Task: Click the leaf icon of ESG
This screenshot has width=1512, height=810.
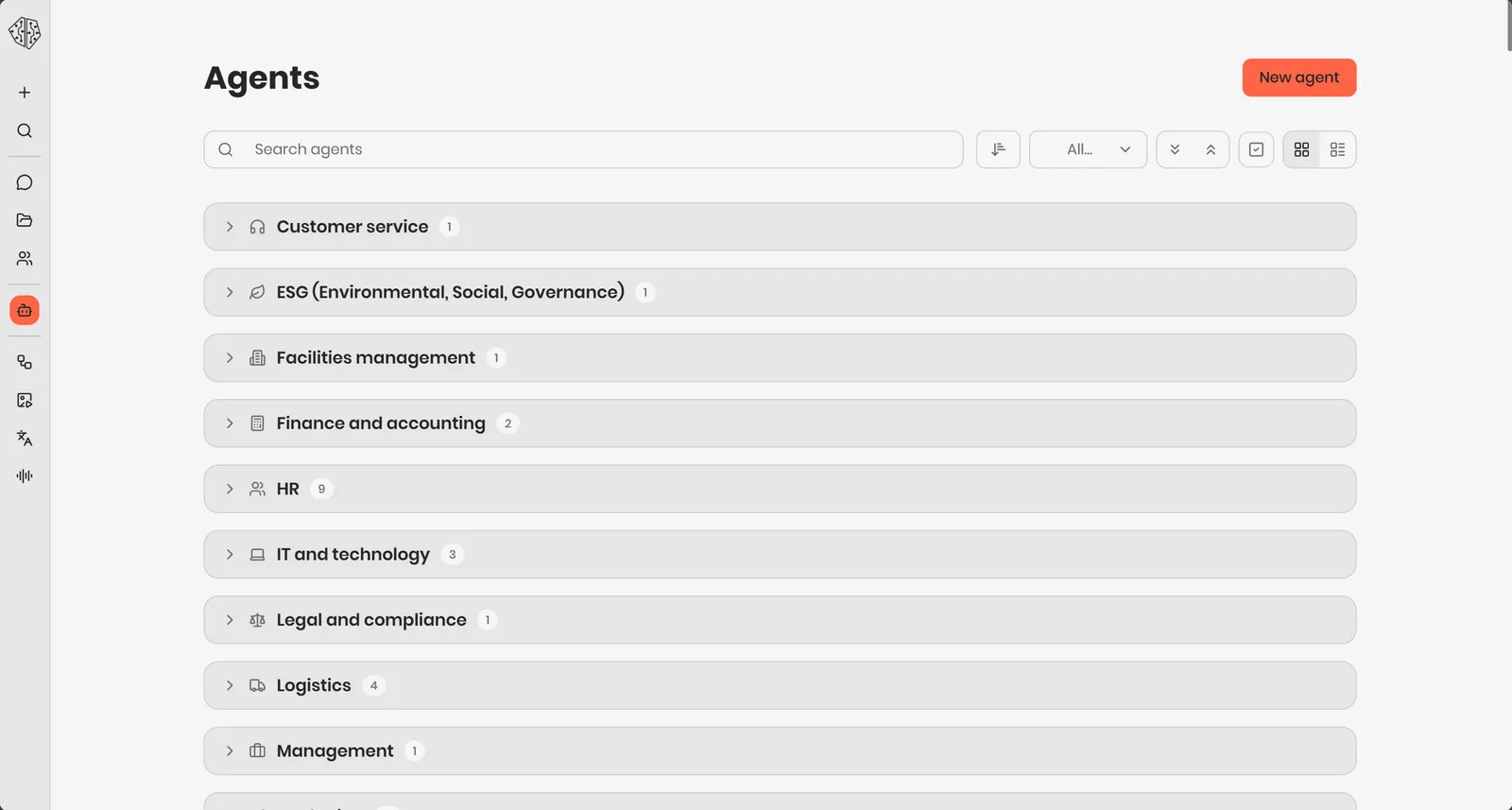Action: tap(257, 292)
